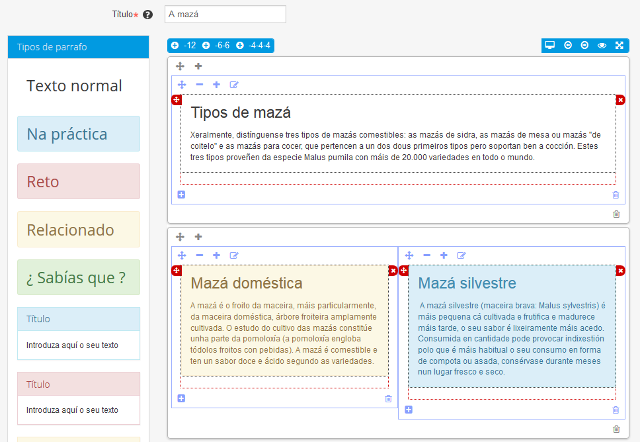Delete the Tipos de mazá block
This screenshot has height=442, width=640.
point(620,100)
